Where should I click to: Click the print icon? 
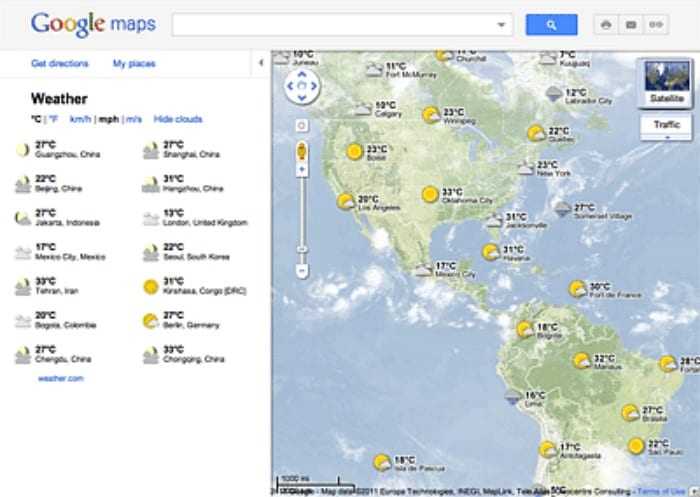click(x=606, y=25)
